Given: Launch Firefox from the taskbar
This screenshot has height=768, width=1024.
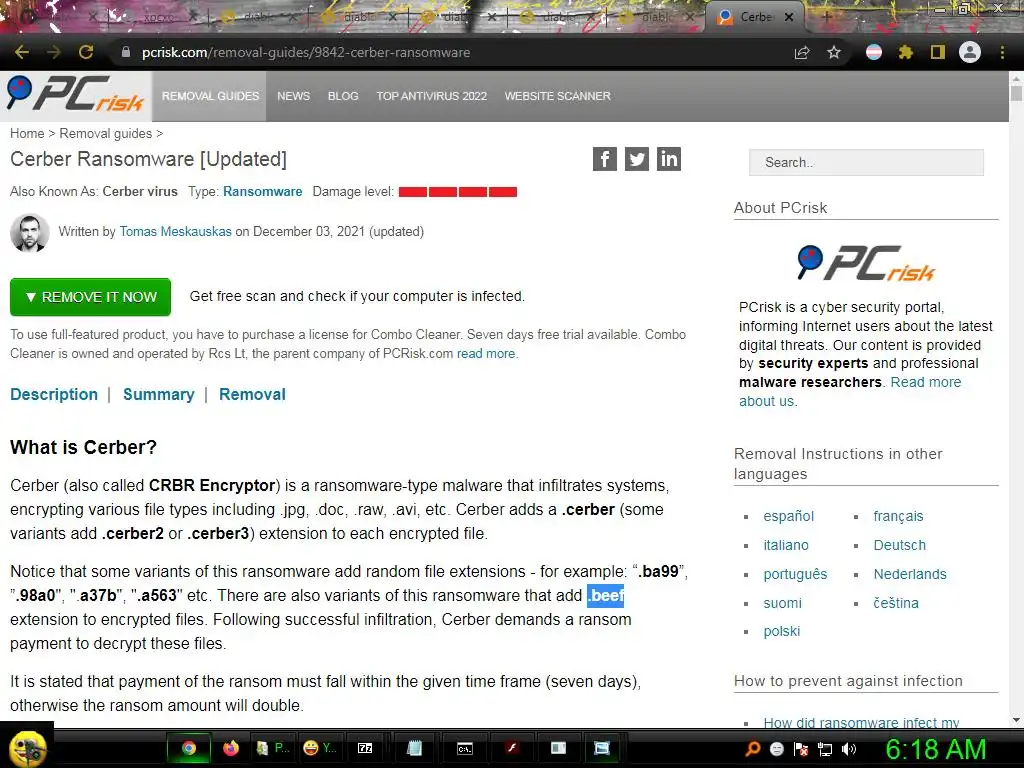Looking at the screenshot, I should 231,748.
